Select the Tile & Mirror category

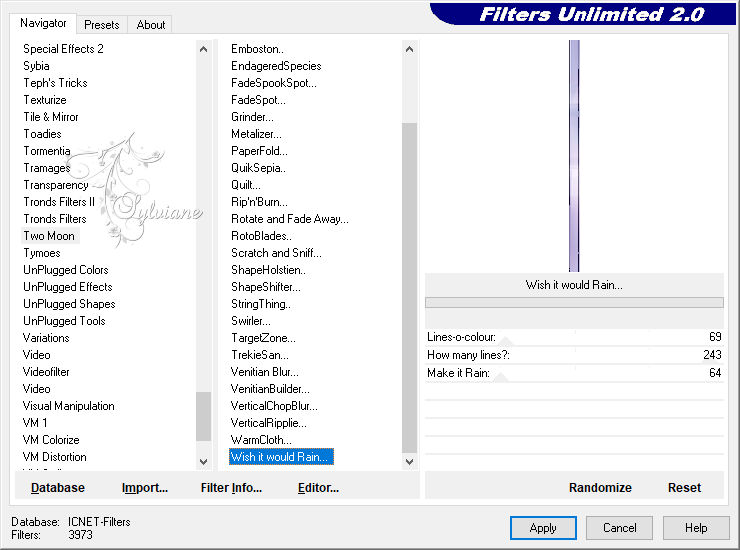51,117
